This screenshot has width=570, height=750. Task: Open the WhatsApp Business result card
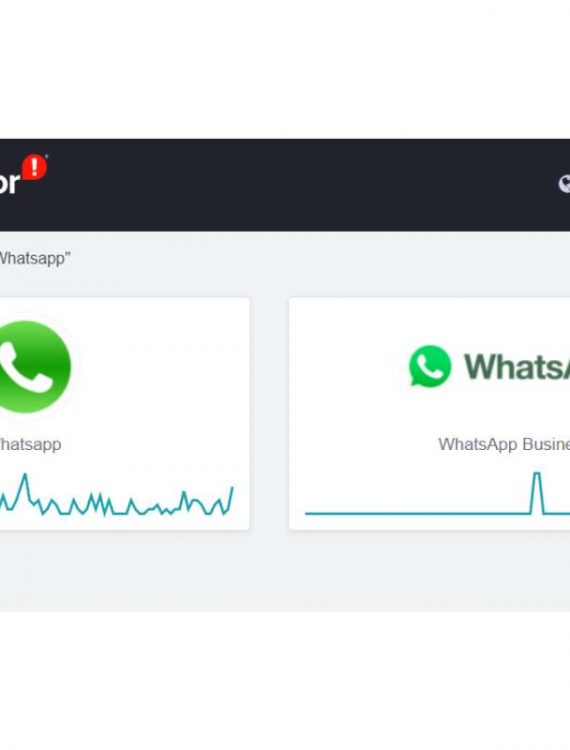pos(429,414)
